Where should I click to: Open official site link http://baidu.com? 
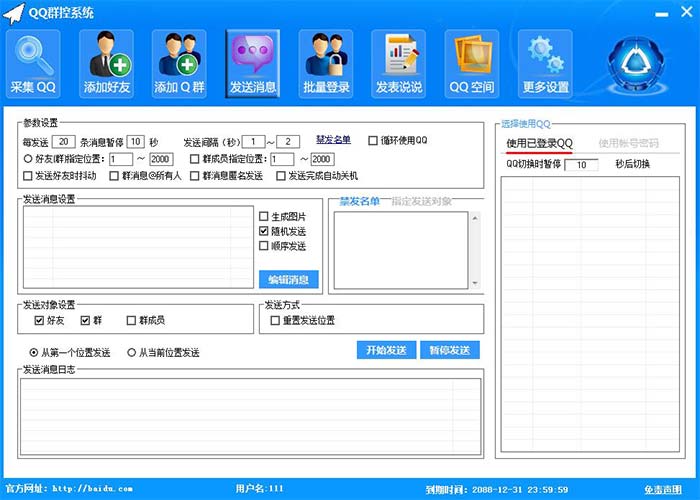coord(92,488)
